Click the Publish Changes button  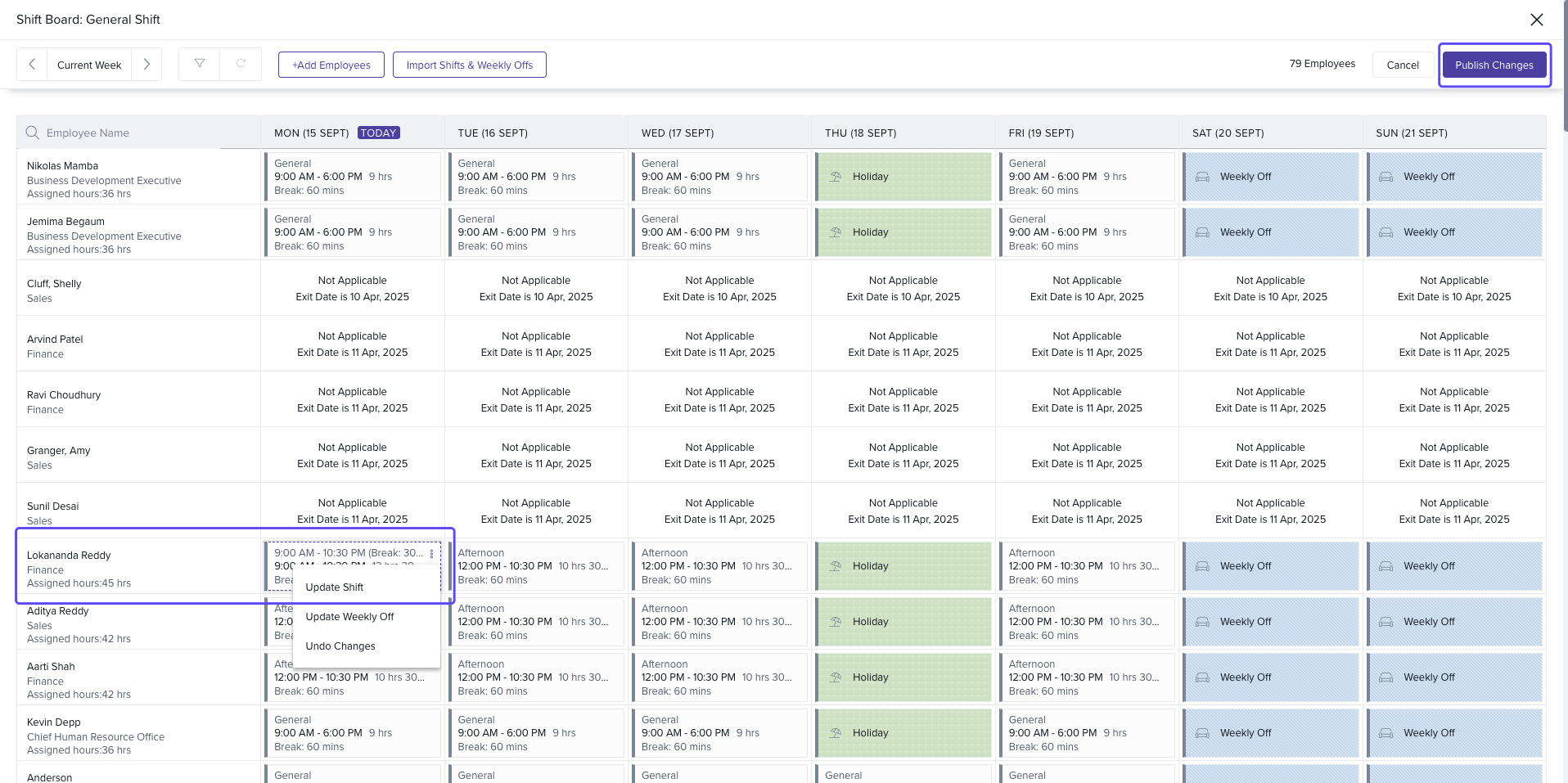1494,65
